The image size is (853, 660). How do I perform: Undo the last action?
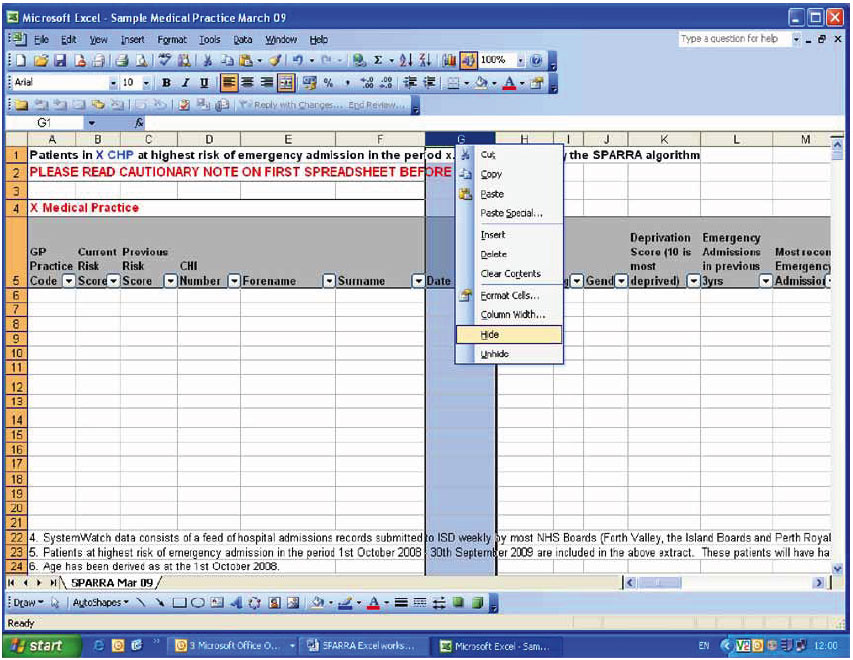(x=297, y=60)
